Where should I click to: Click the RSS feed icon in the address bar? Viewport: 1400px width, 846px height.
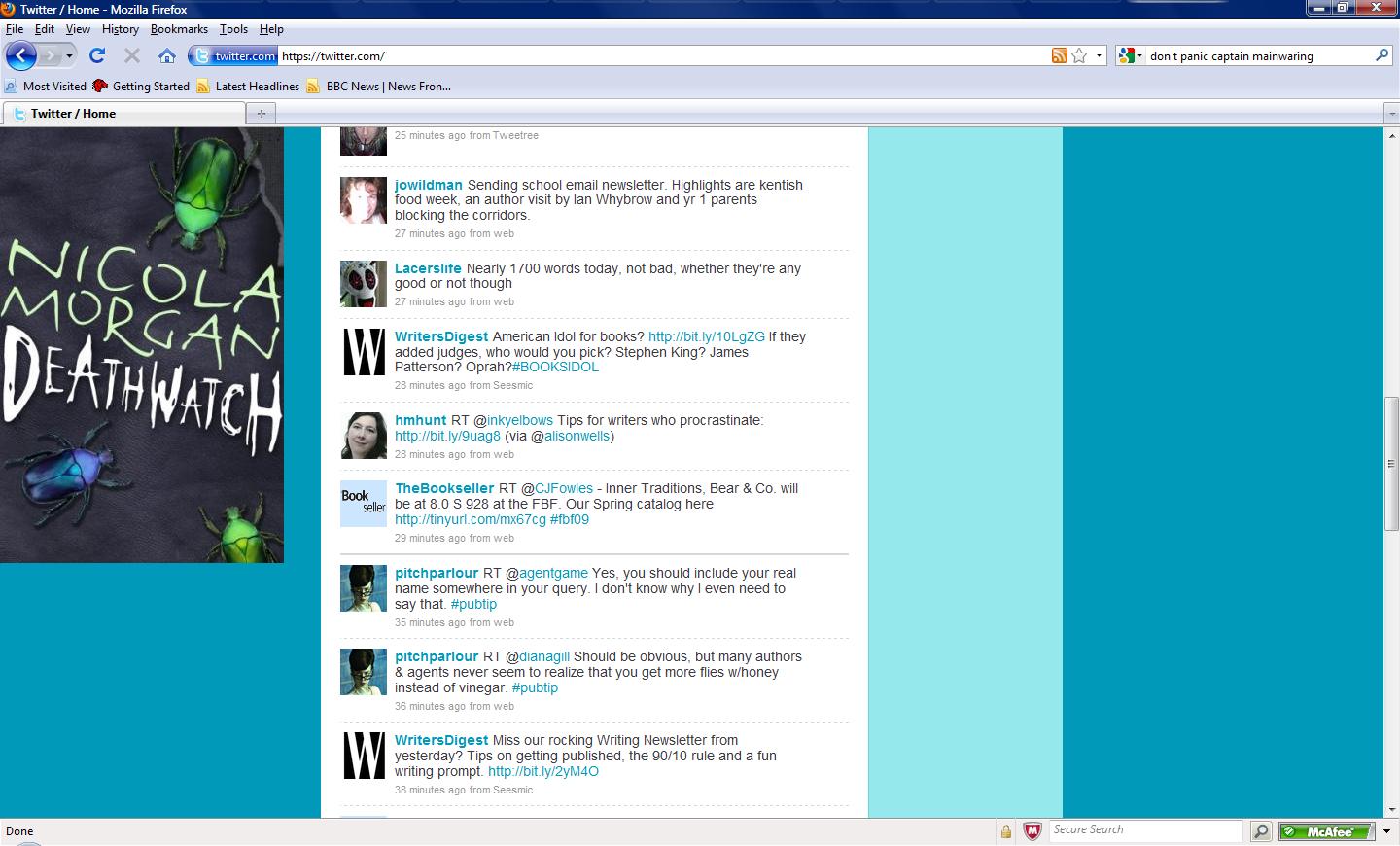tap(1060, 56)
